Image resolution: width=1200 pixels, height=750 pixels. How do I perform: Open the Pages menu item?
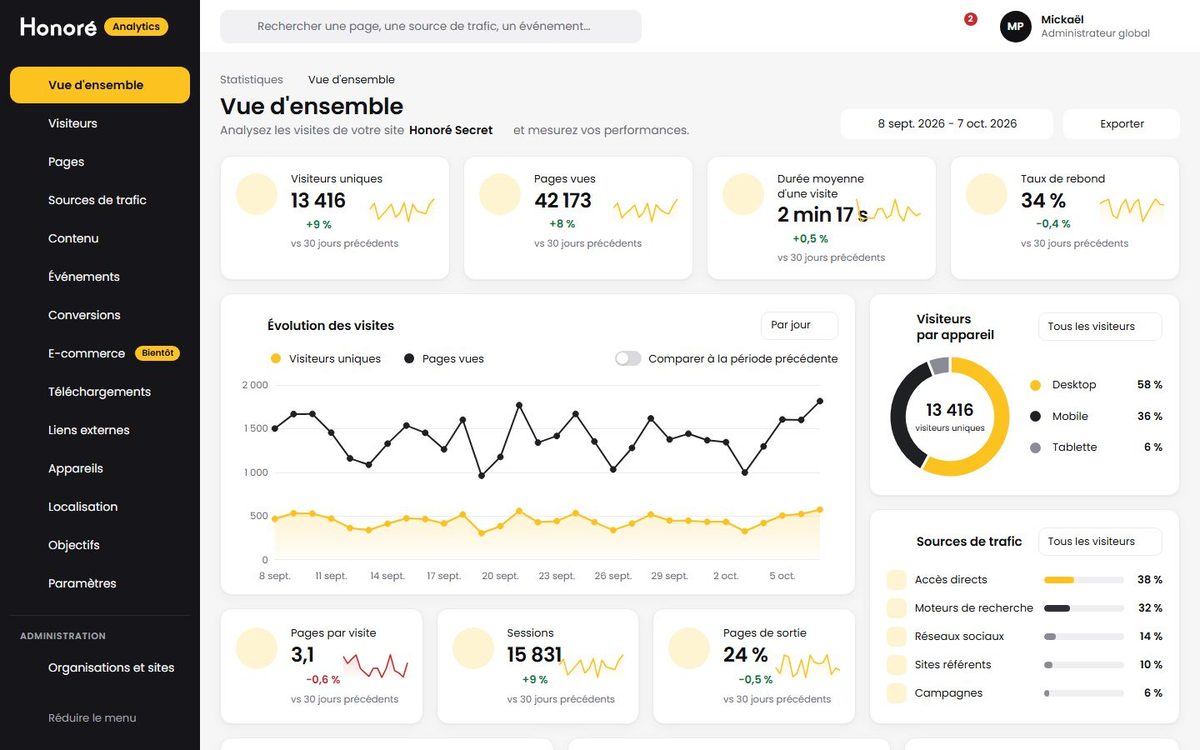100,162
